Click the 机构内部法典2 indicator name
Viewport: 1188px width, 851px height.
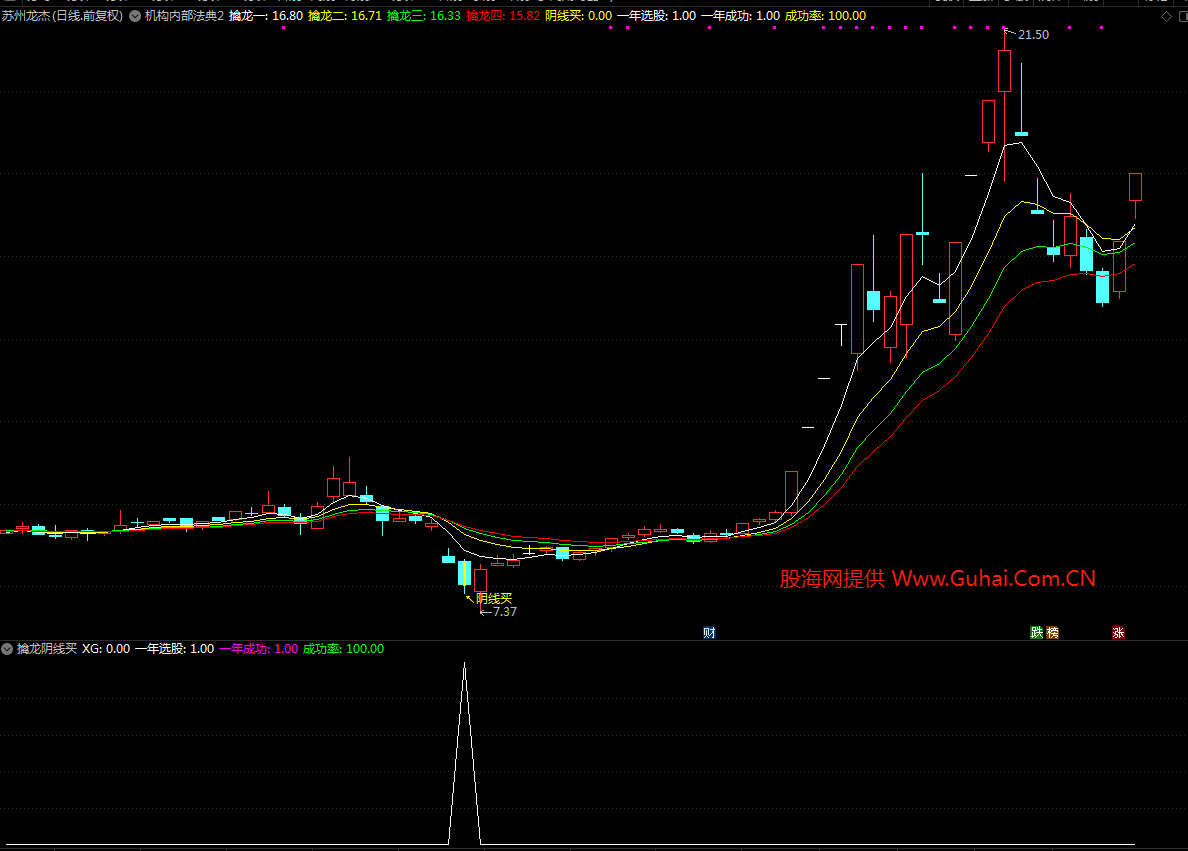coord(184,16)
